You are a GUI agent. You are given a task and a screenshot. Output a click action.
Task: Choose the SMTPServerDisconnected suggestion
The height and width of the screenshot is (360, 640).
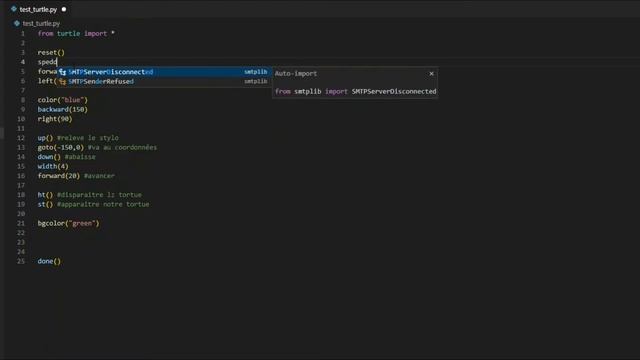[163, 72]
